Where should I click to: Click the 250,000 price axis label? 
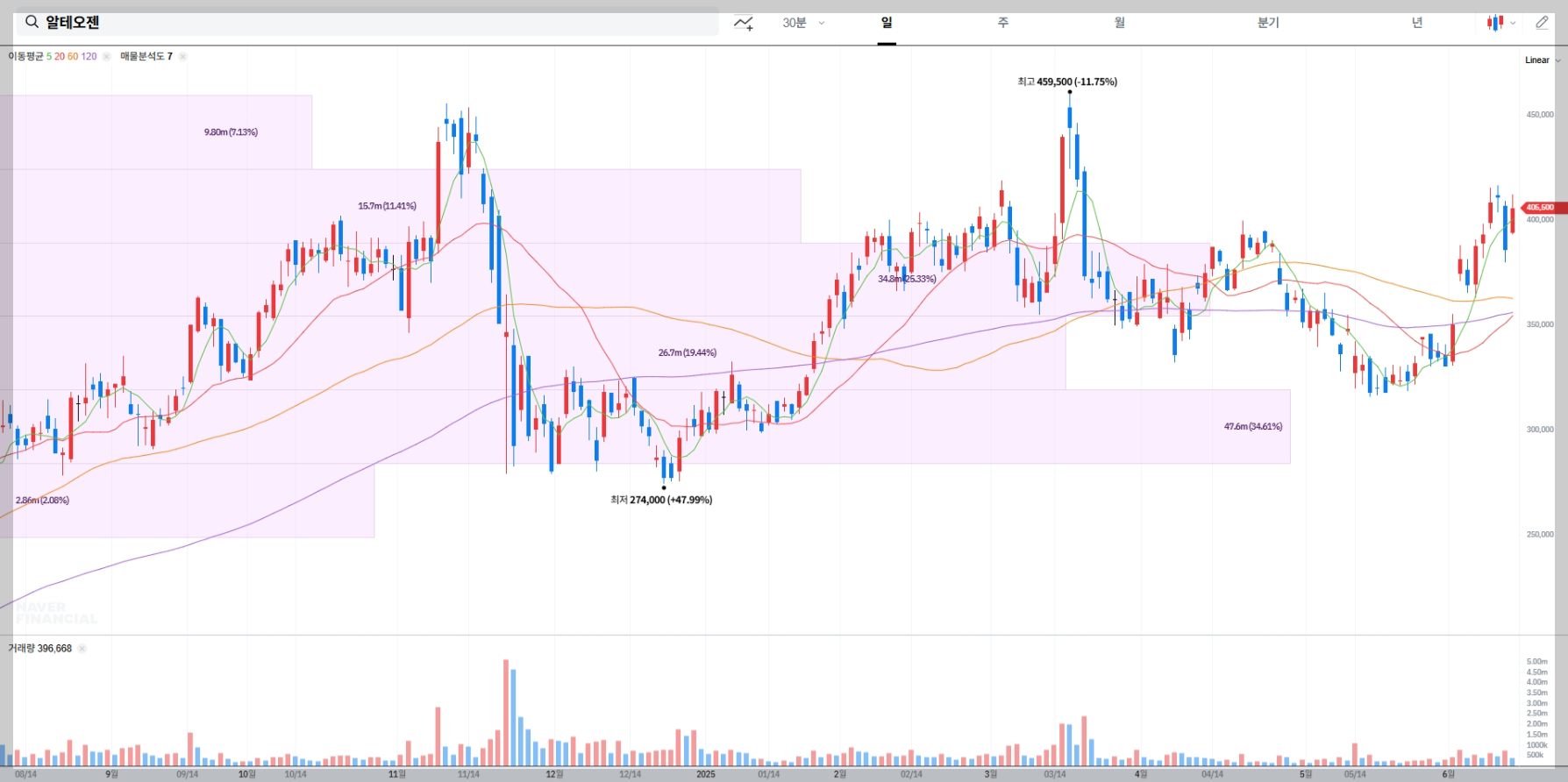coord(1540,534)
